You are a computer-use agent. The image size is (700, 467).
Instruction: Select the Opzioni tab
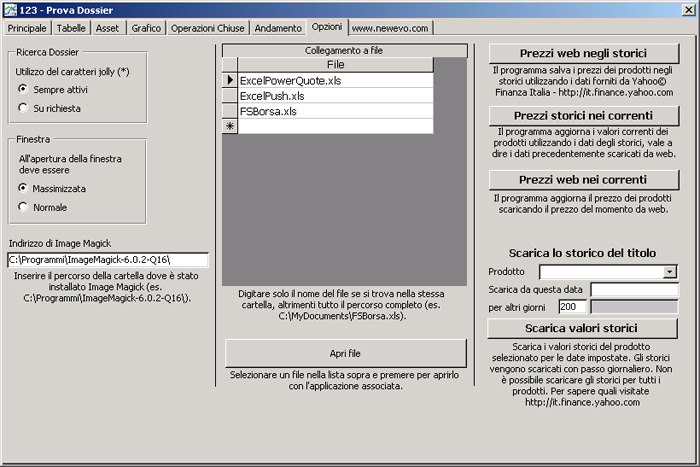point(327,27)
